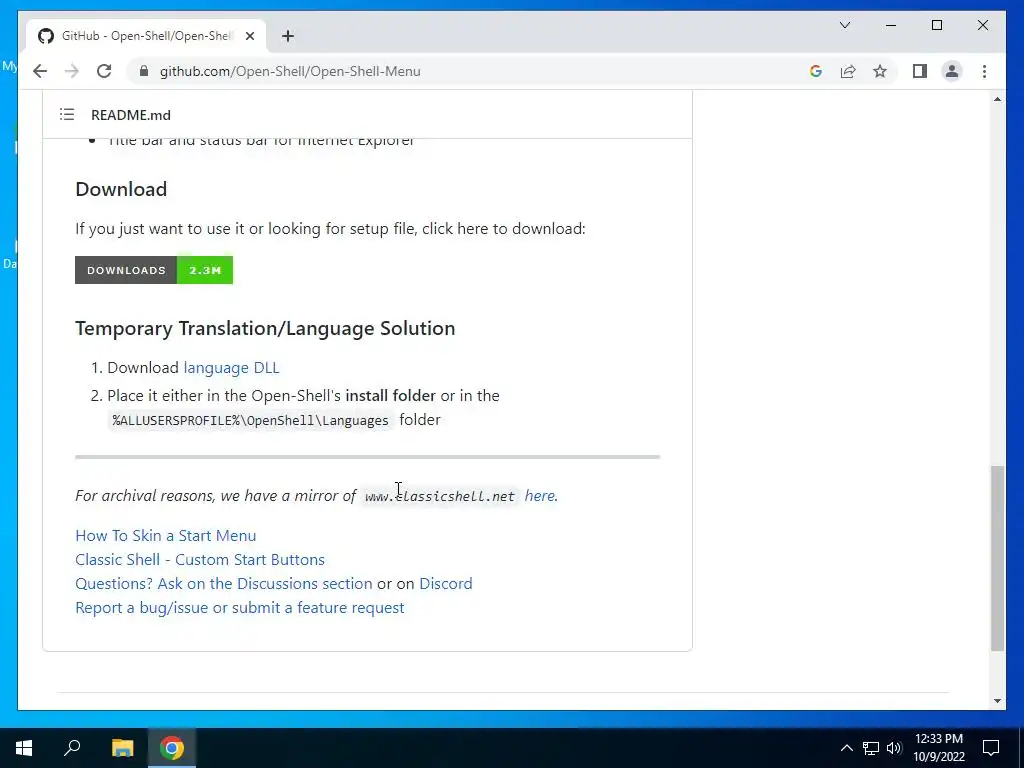The image size is (1024, 768).
Task: Click Temporary Translation/Language Solution heading
Action: pos(265,328)
